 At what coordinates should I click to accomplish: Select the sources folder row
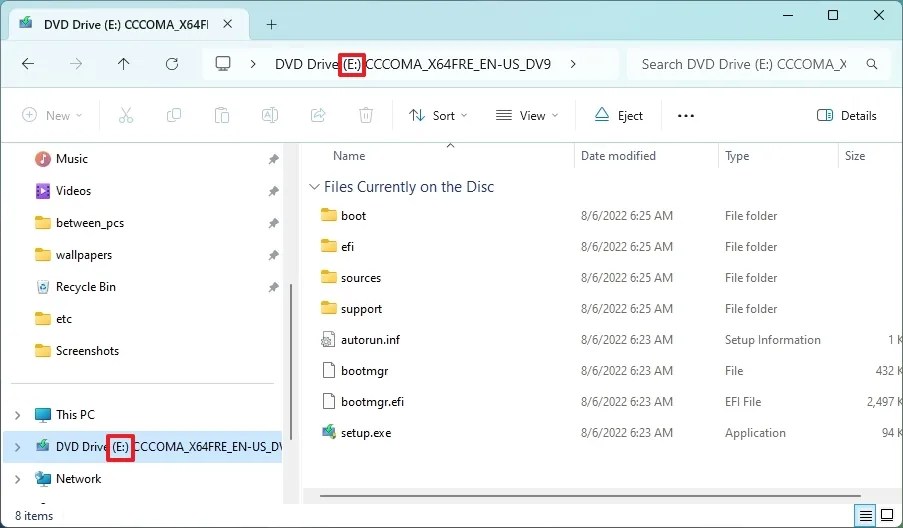(x=602, y=278)
